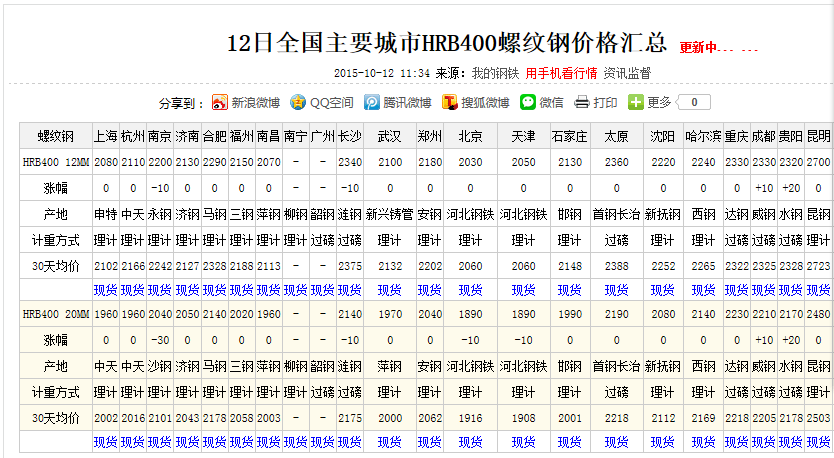Click the 上海 city column header
Screen dimensions: 834x458
[106, 136]
